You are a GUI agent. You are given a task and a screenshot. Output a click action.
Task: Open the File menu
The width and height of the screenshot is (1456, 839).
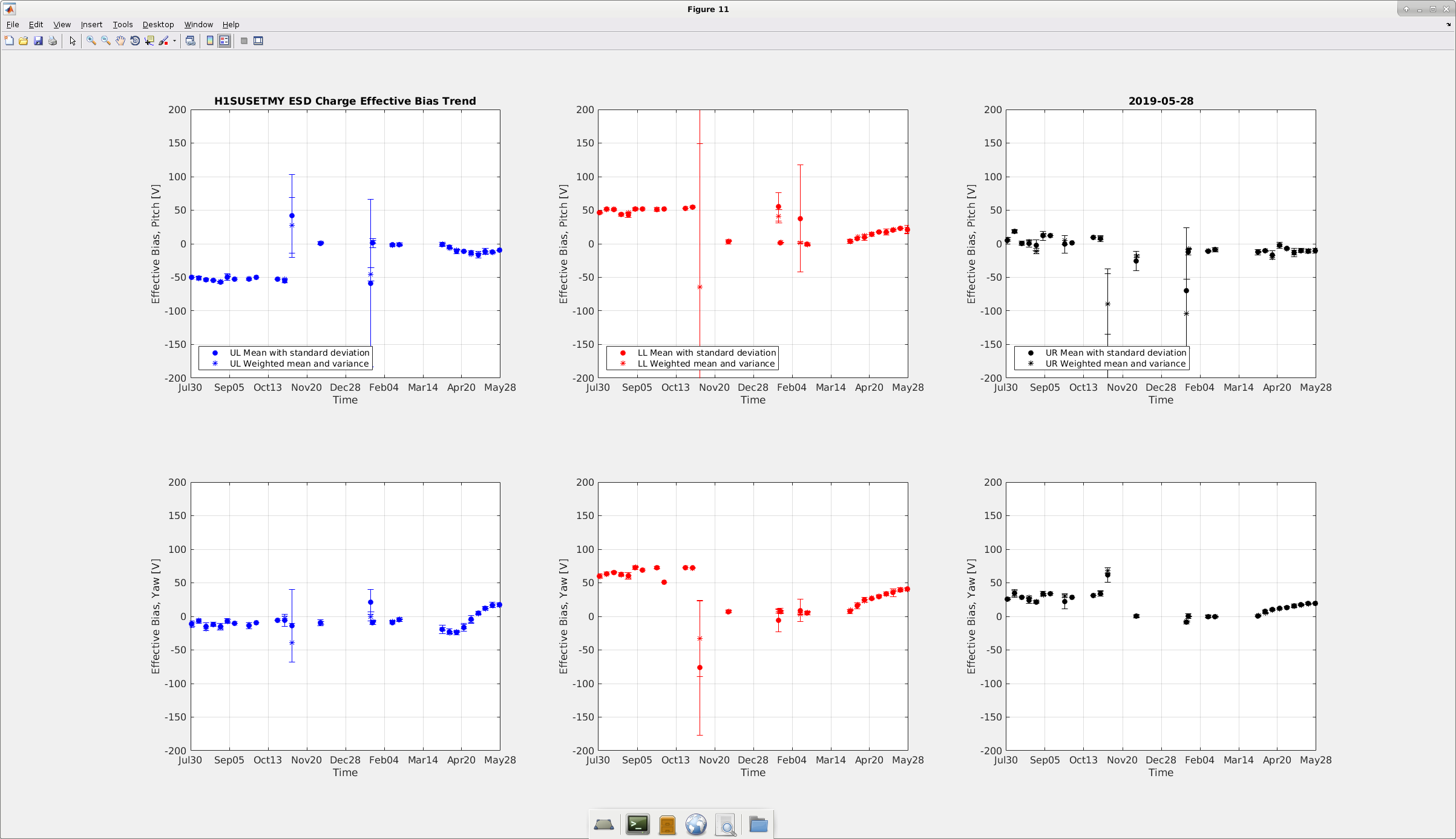click(13, 25)
